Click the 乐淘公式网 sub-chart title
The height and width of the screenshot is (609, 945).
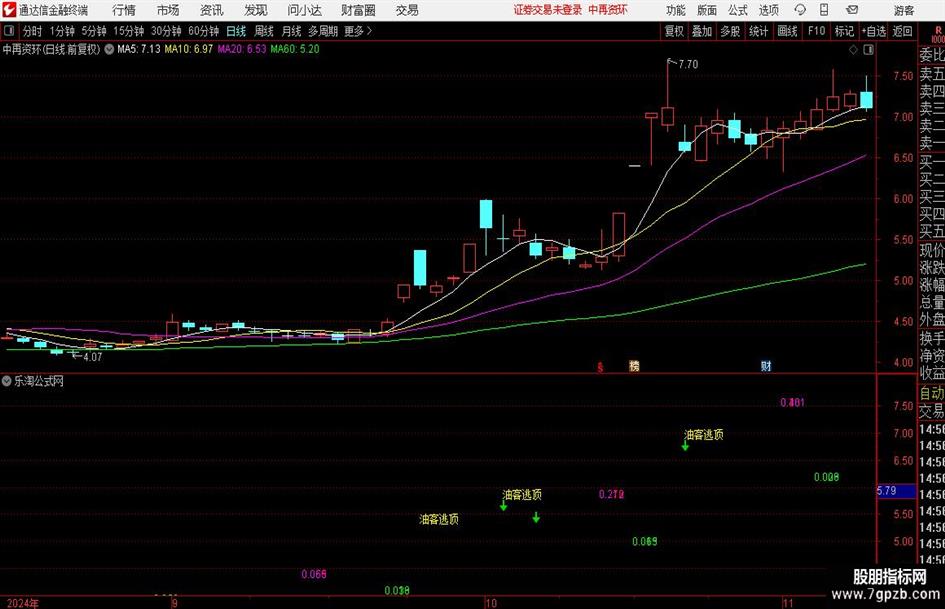[x=39, y=381]
